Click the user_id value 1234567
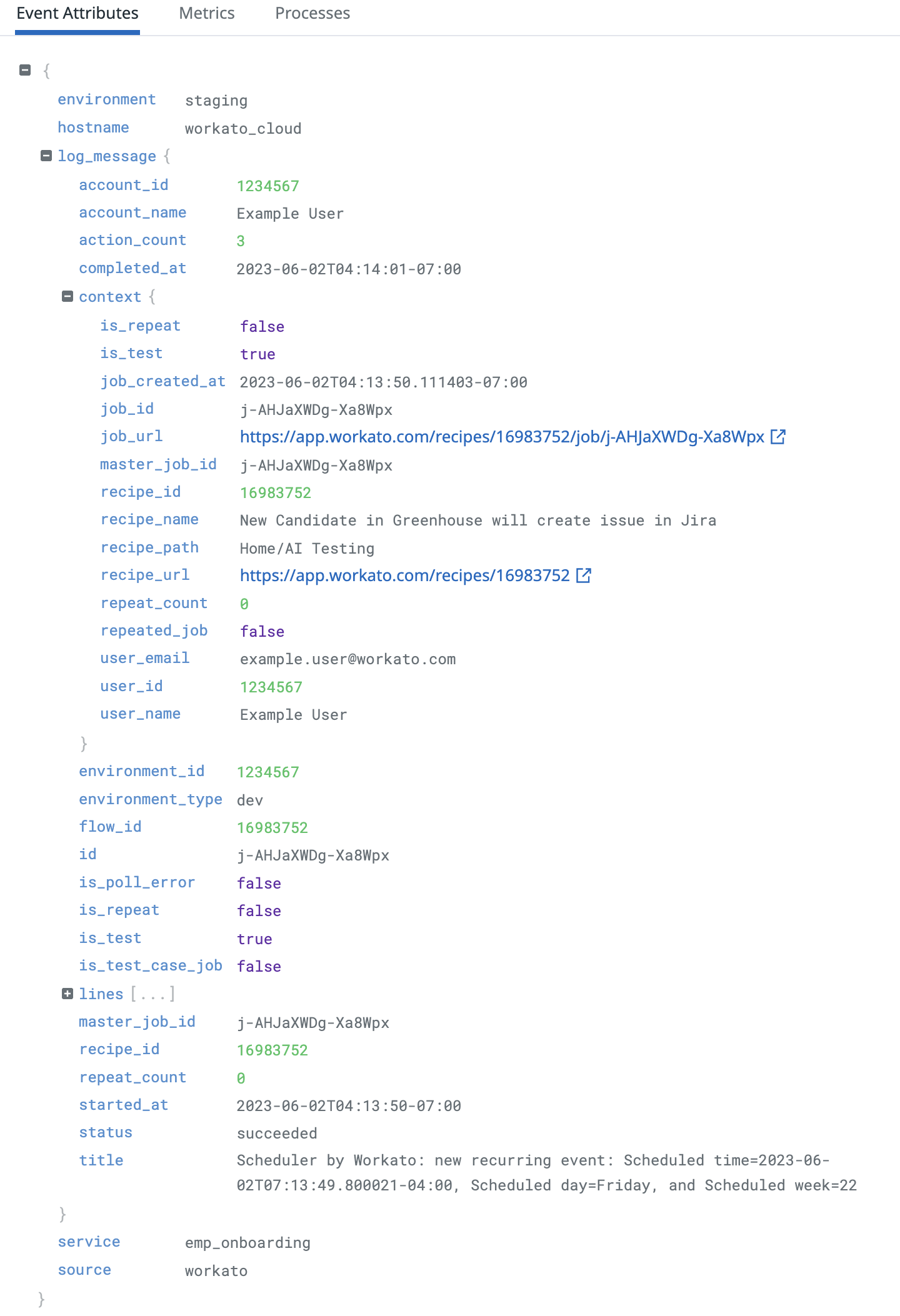900x1316 pixels. [x=271, y=687]
